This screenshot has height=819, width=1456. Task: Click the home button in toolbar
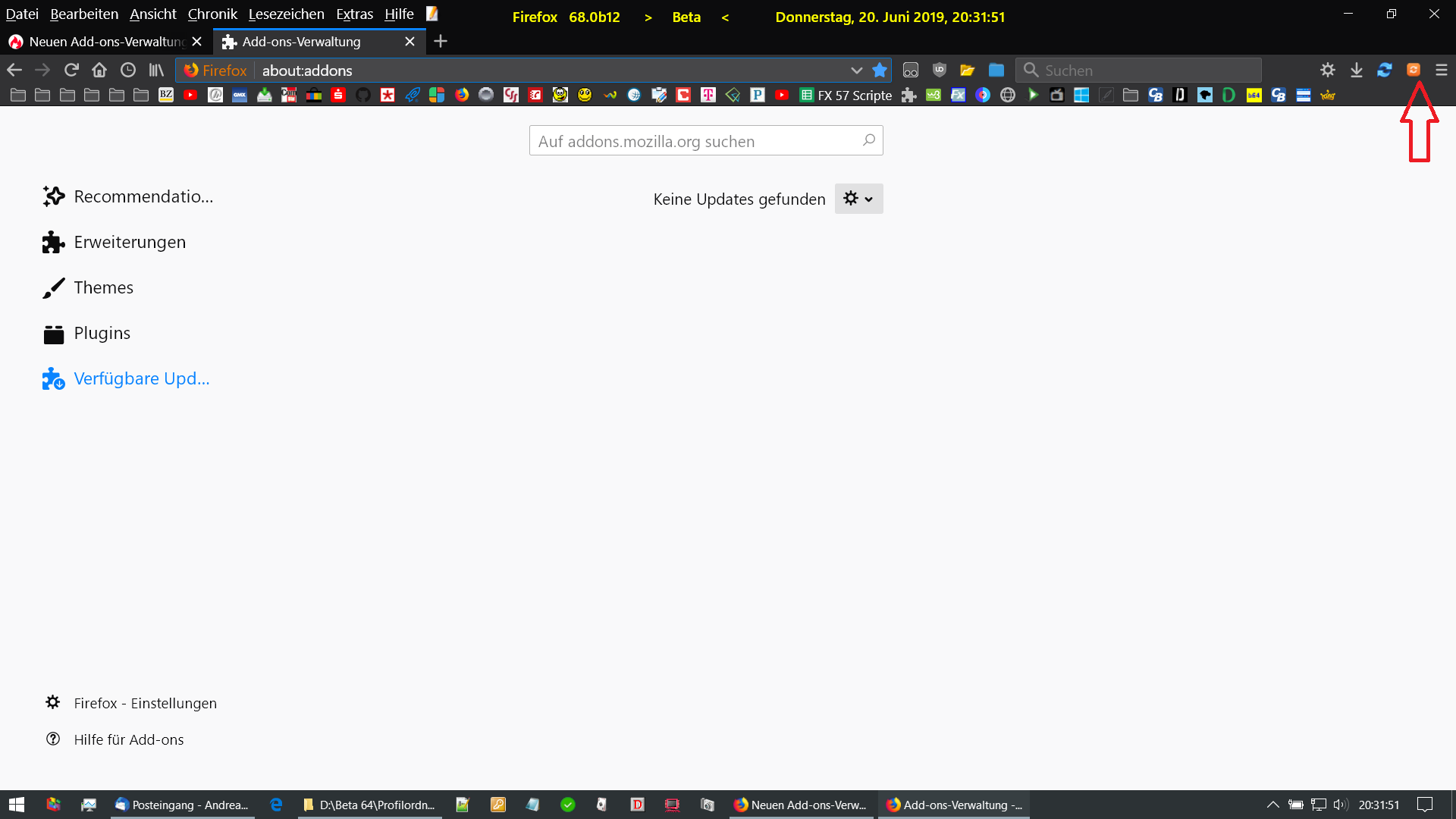coord(99,71)
